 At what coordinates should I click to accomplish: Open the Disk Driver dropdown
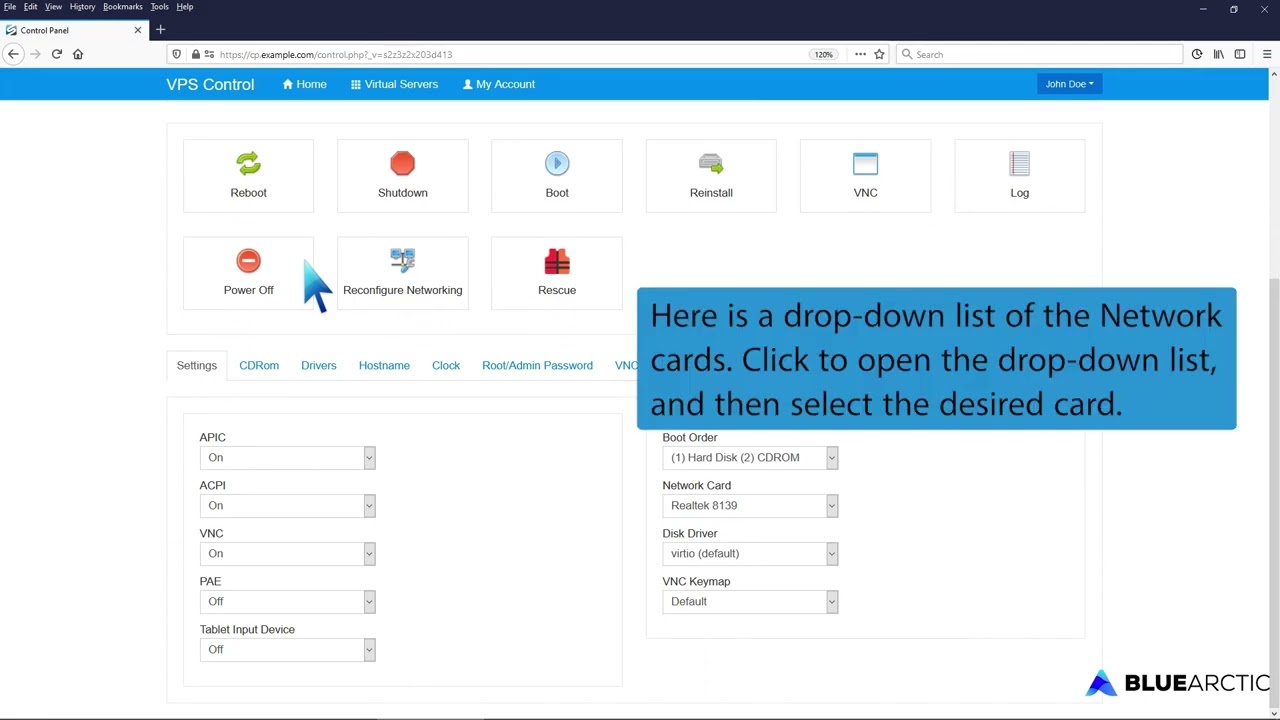750,553
